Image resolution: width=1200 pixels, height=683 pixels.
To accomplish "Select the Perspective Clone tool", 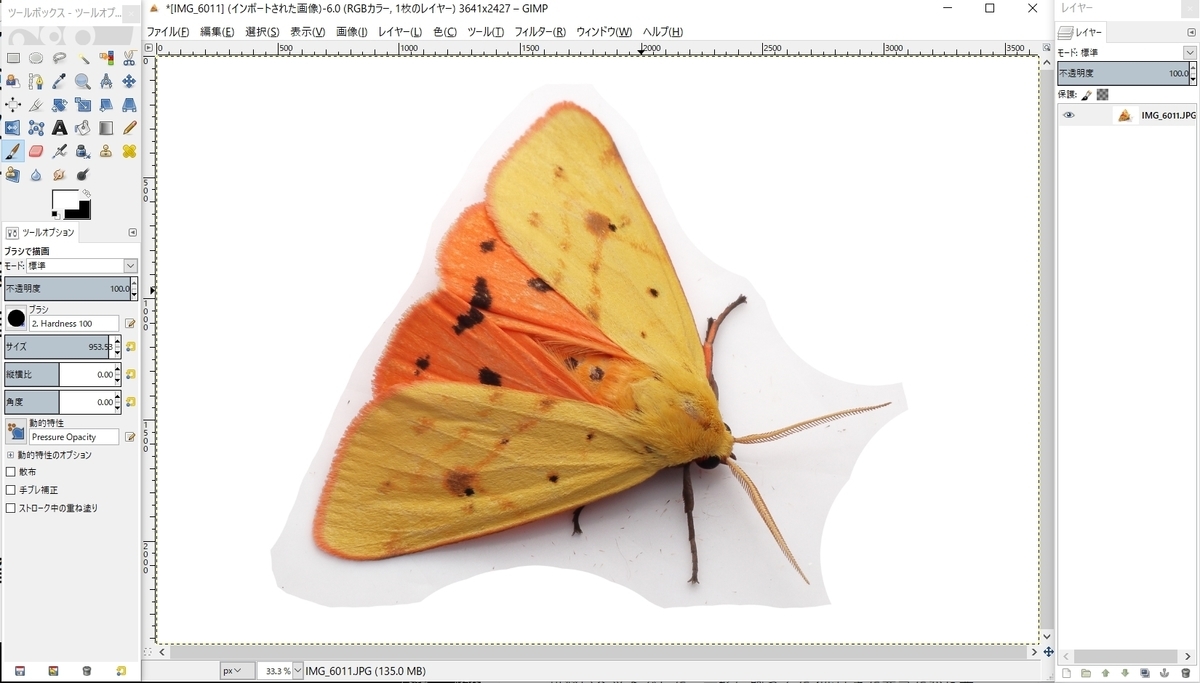I will pyautogui.click(x=13, y=175).
